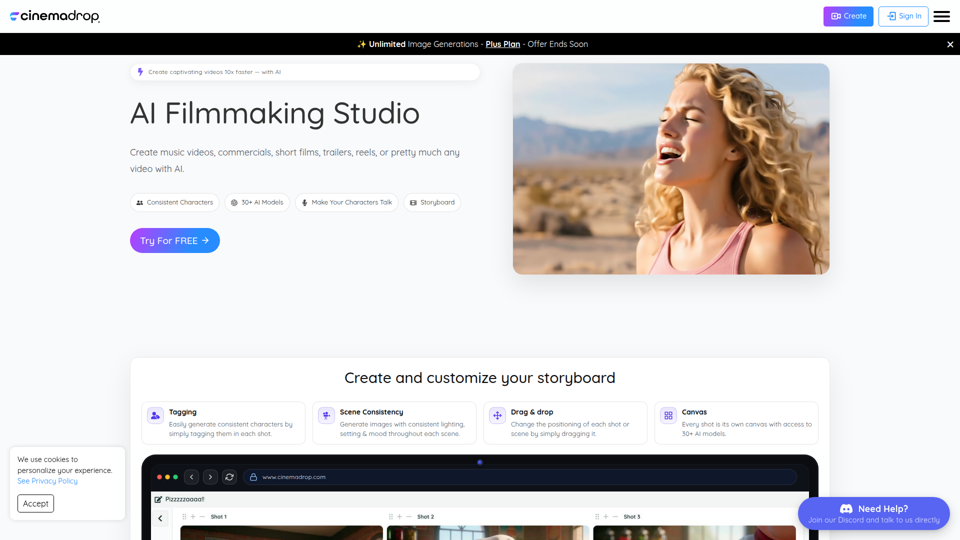
Task: Click the Discord icon in help widget
Action: pos(846,509)
